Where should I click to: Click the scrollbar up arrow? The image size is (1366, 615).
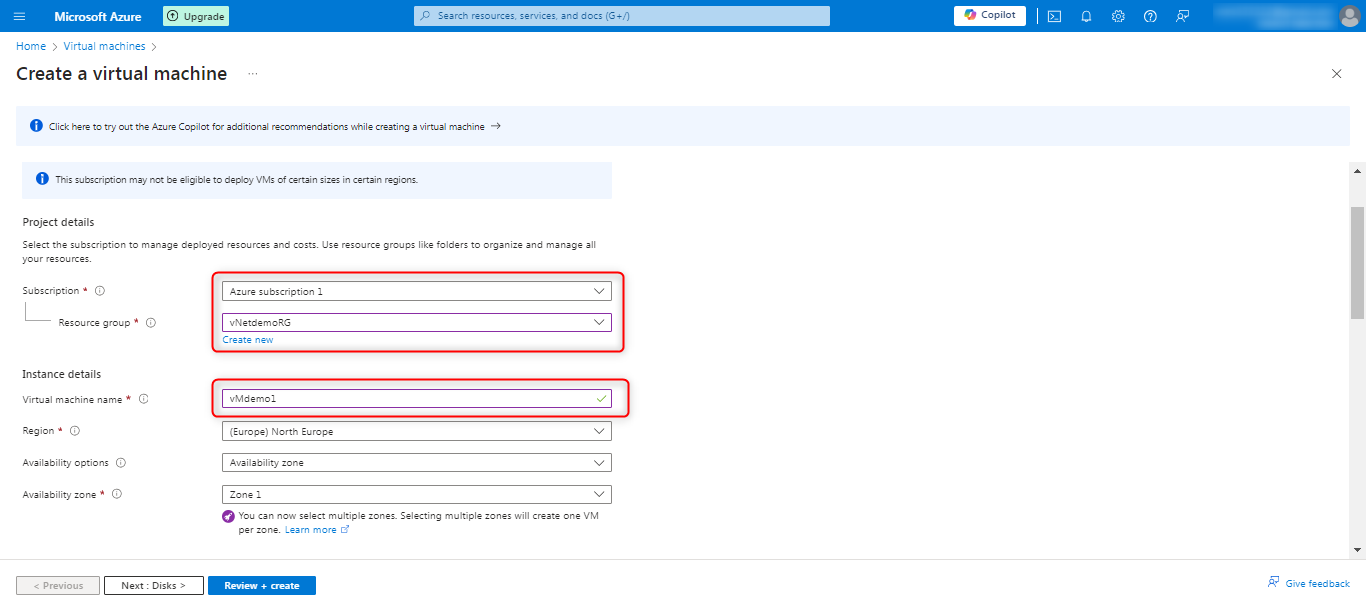click(x=1357, y=171)
